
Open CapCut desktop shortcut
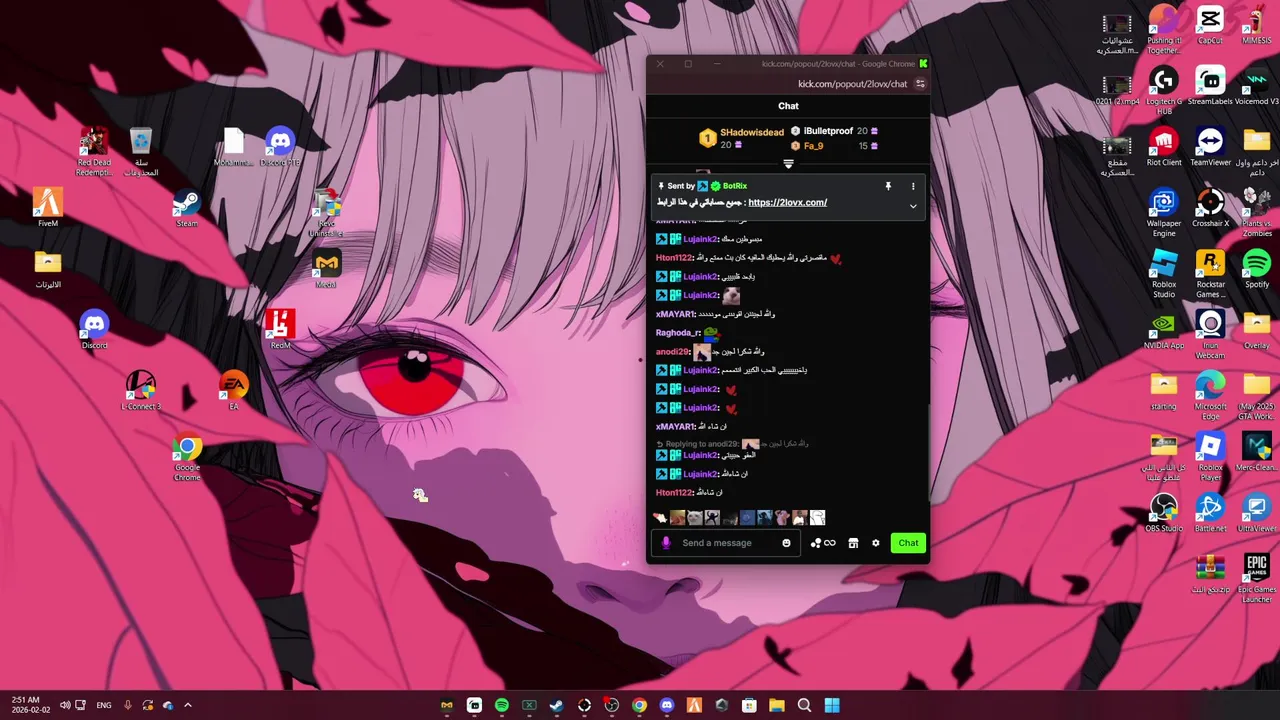pyautogui.click(x=1210, y=26)
